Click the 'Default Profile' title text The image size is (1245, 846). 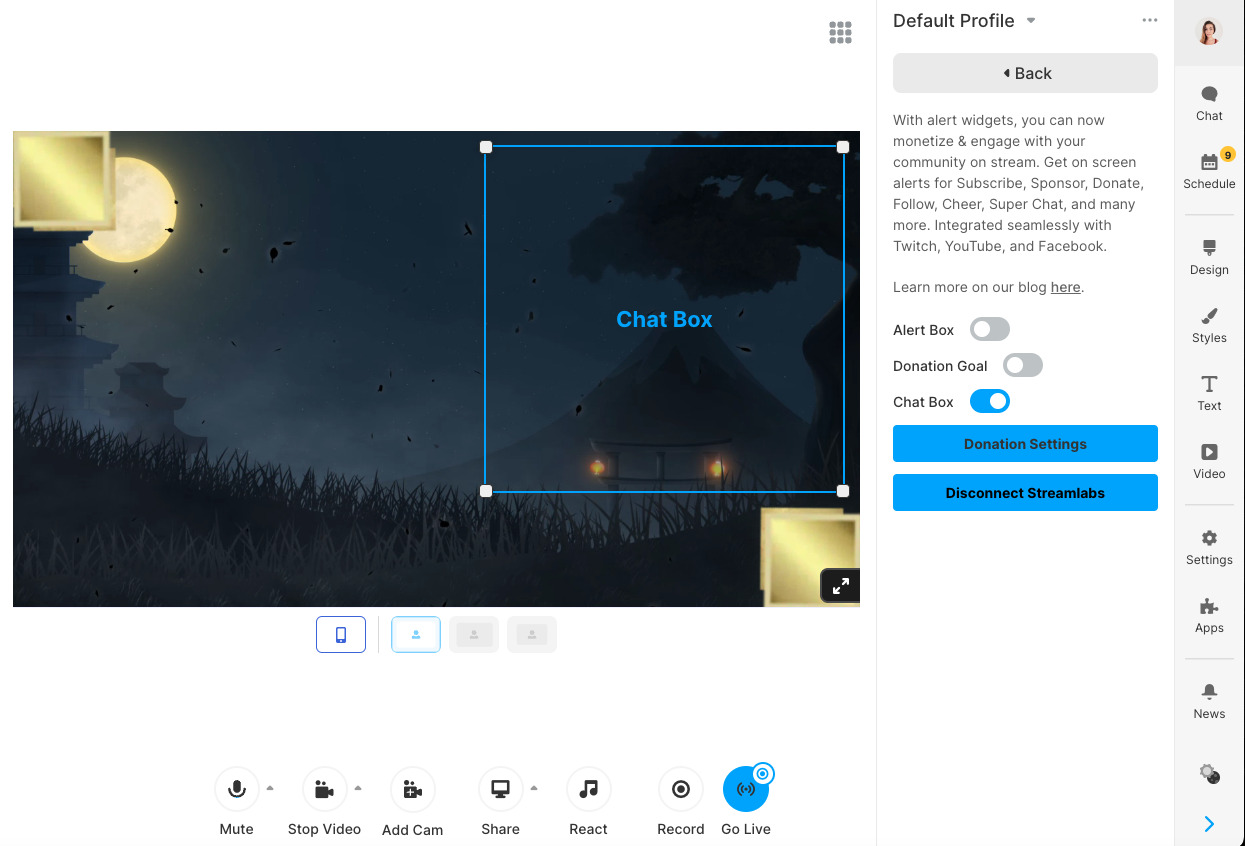953,21
